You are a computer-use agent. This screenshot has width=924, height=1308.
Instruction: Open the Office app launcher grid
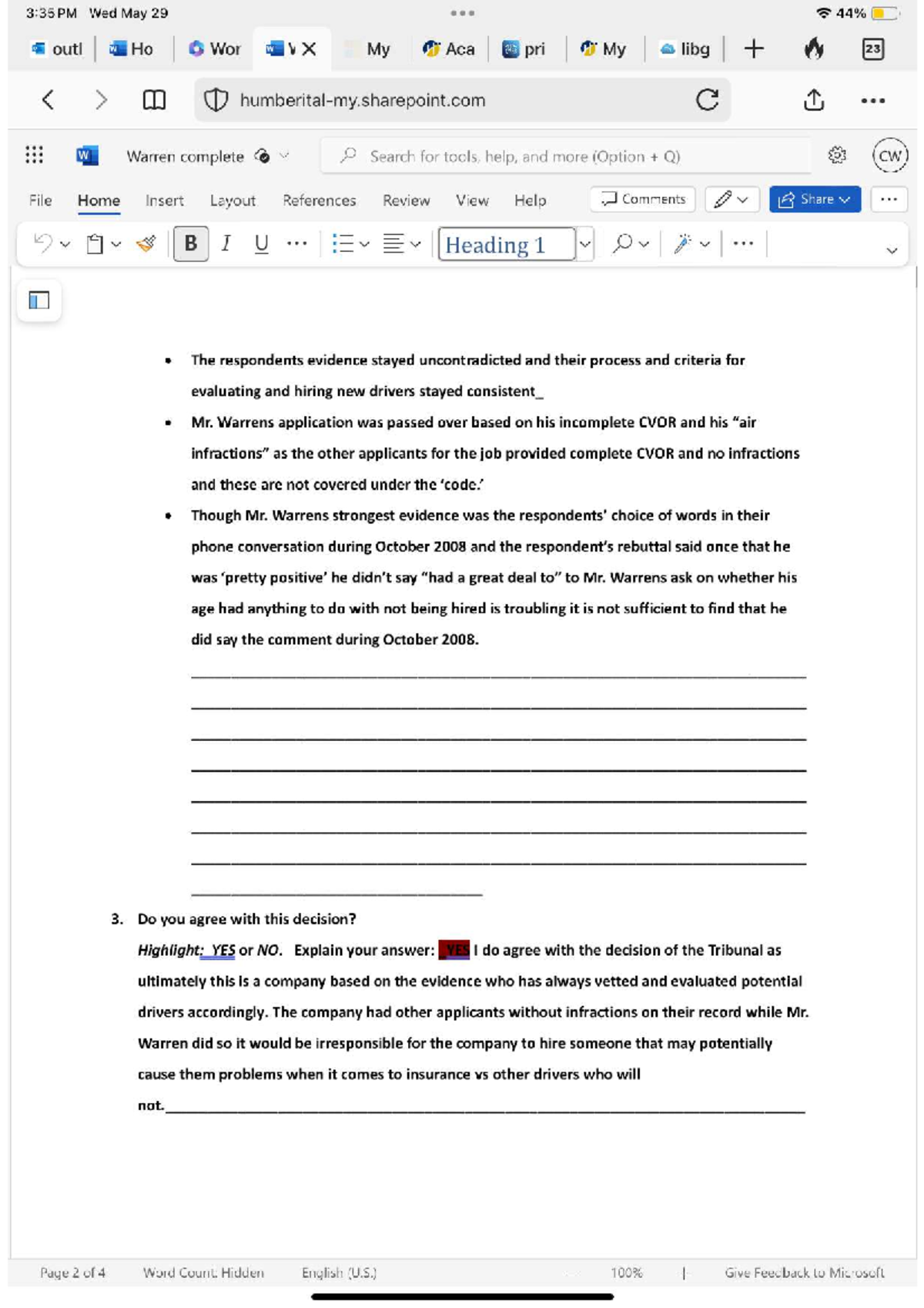click(34, 156)
